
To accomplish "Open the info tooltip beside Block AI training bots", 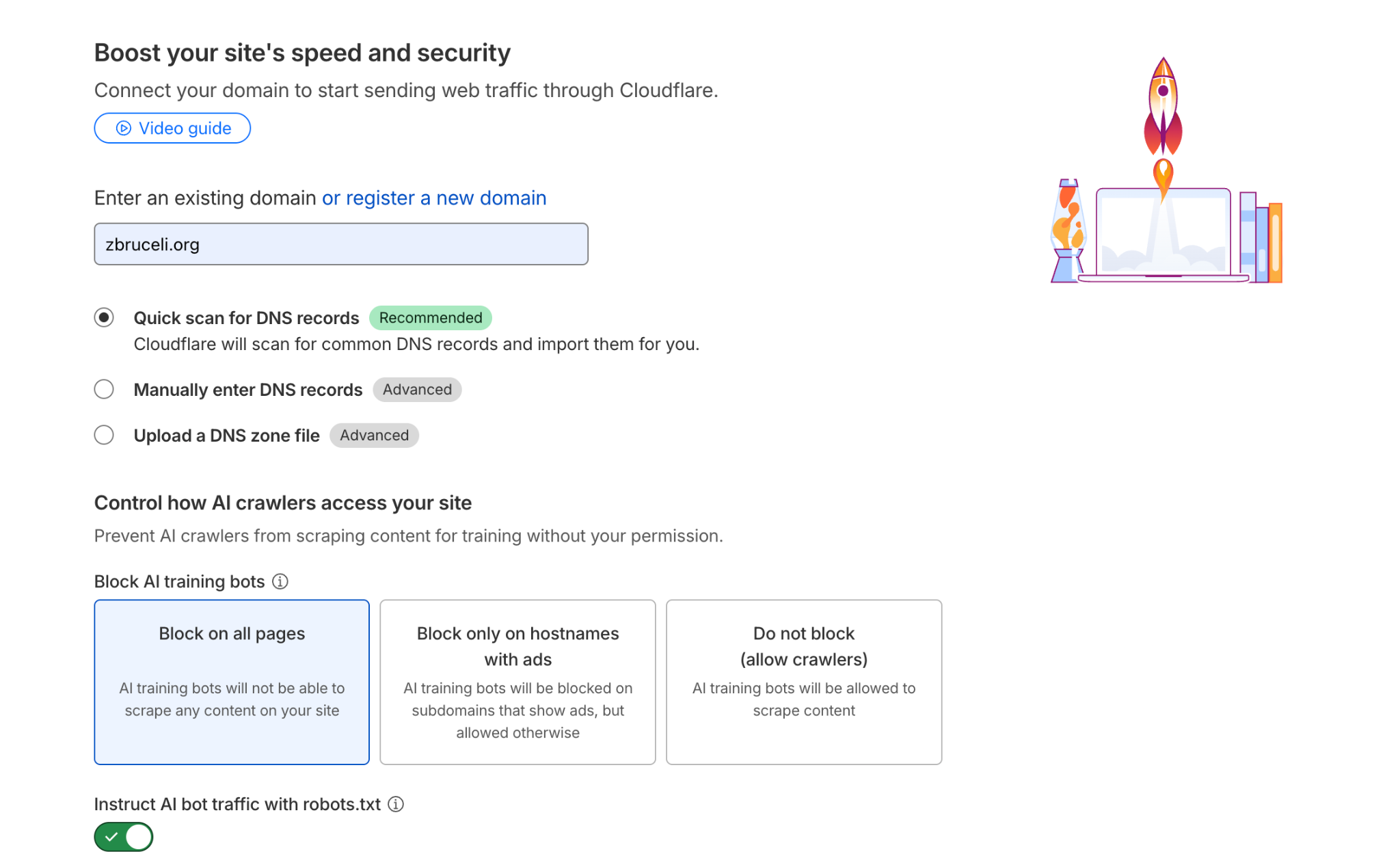I will point(280,581).
